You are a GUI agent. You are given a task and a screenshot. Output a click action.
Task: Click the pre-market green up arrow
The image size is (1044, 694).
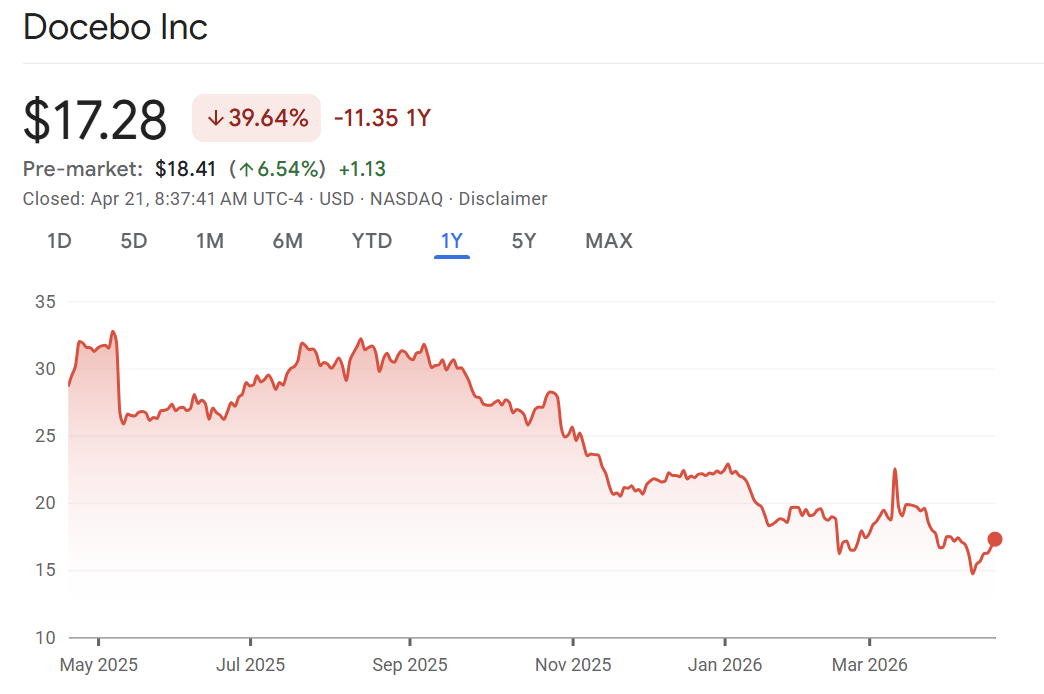pos(244,169)
